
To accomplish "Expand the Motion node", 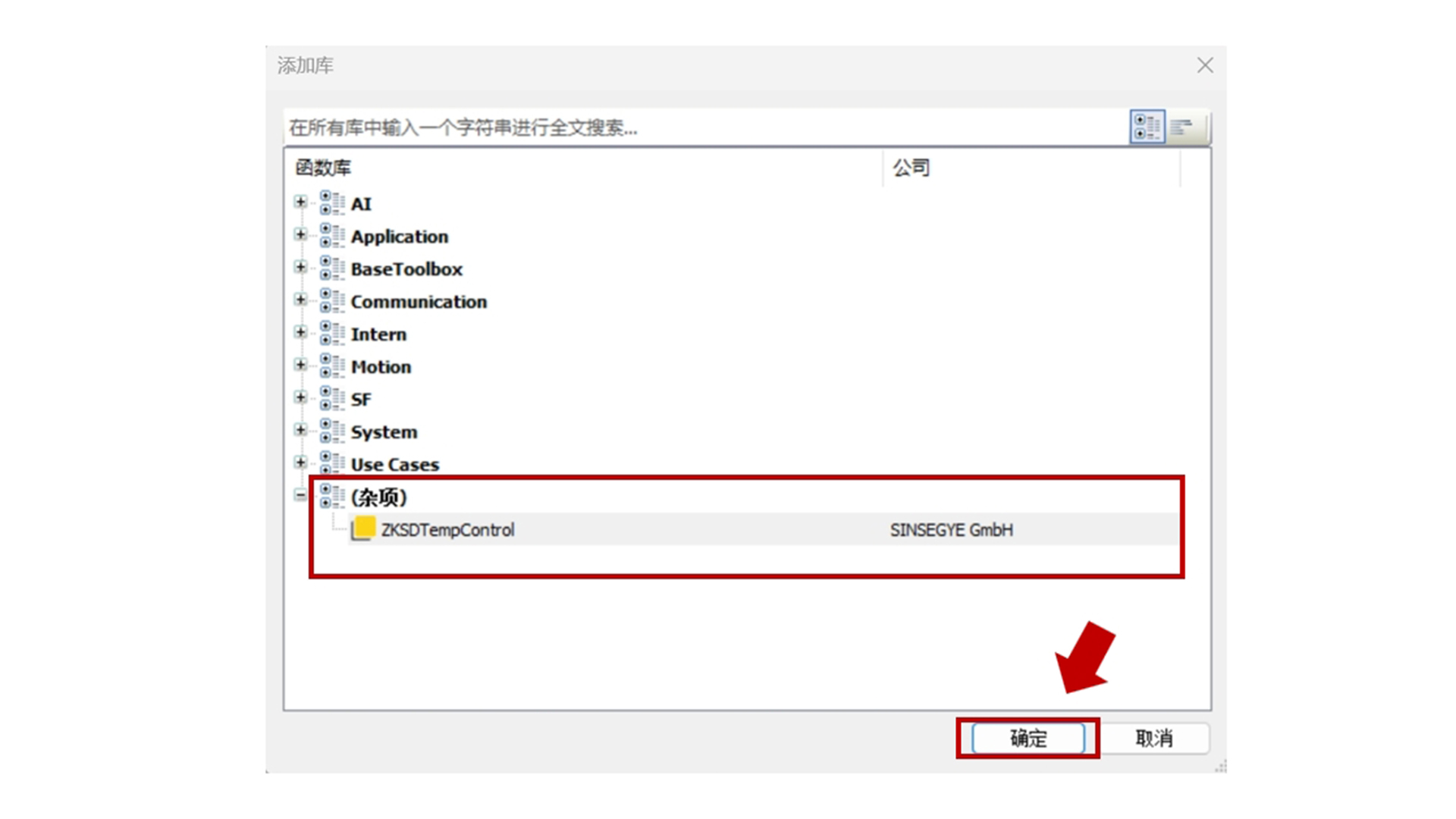I will [x=300, y=365].
